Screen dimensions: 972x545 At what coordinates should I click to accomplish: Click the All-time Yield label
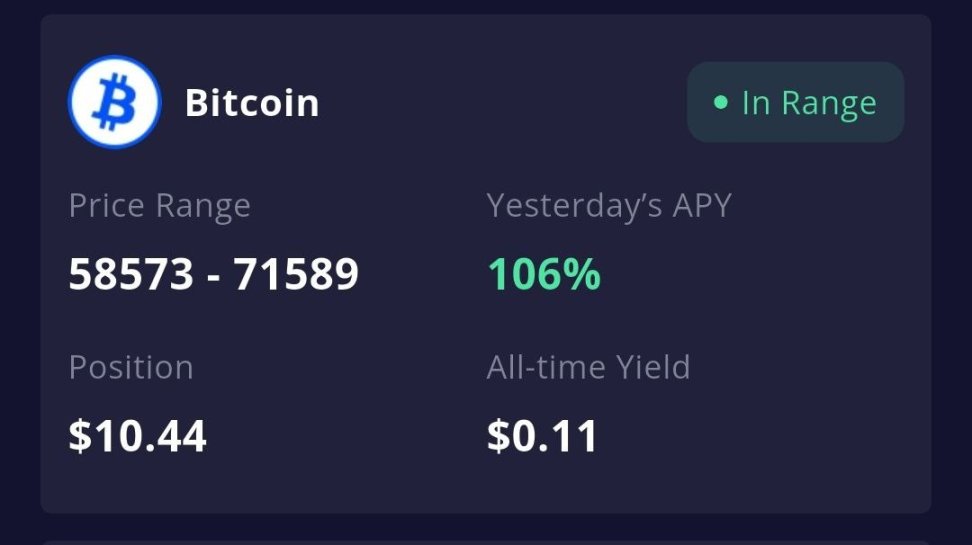tap(588, 367)
